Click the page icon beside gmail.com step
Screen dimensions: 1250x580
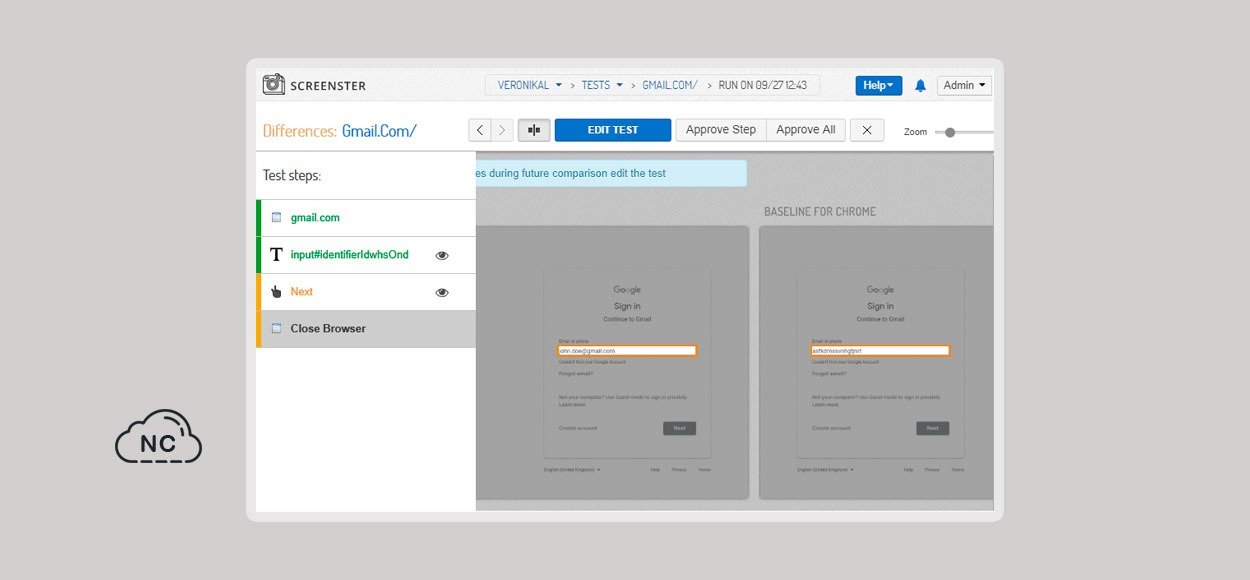pos(276,217)
